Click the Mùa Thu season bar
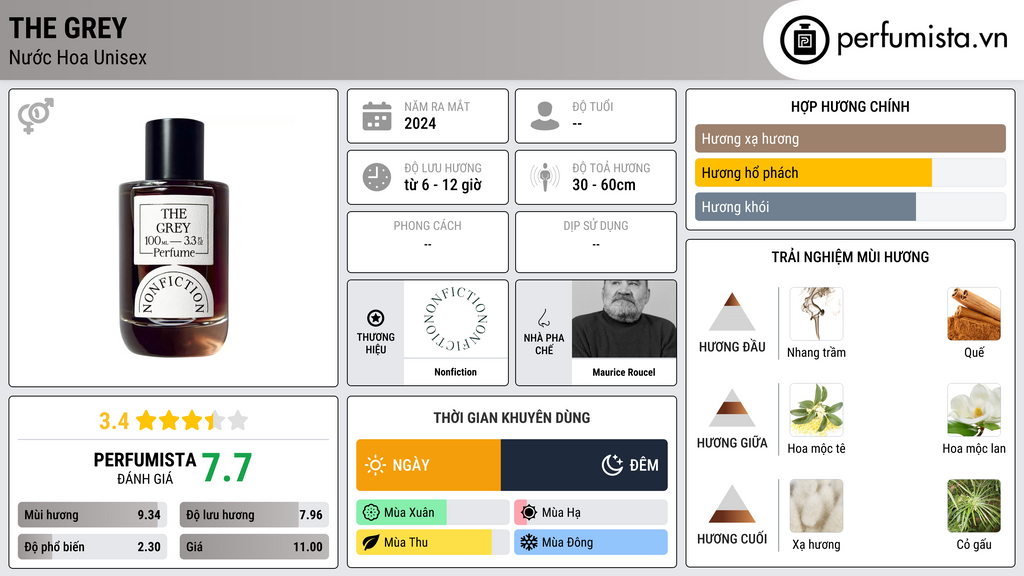The height and width of the screenshot is (576, 1024). point(432,543)
